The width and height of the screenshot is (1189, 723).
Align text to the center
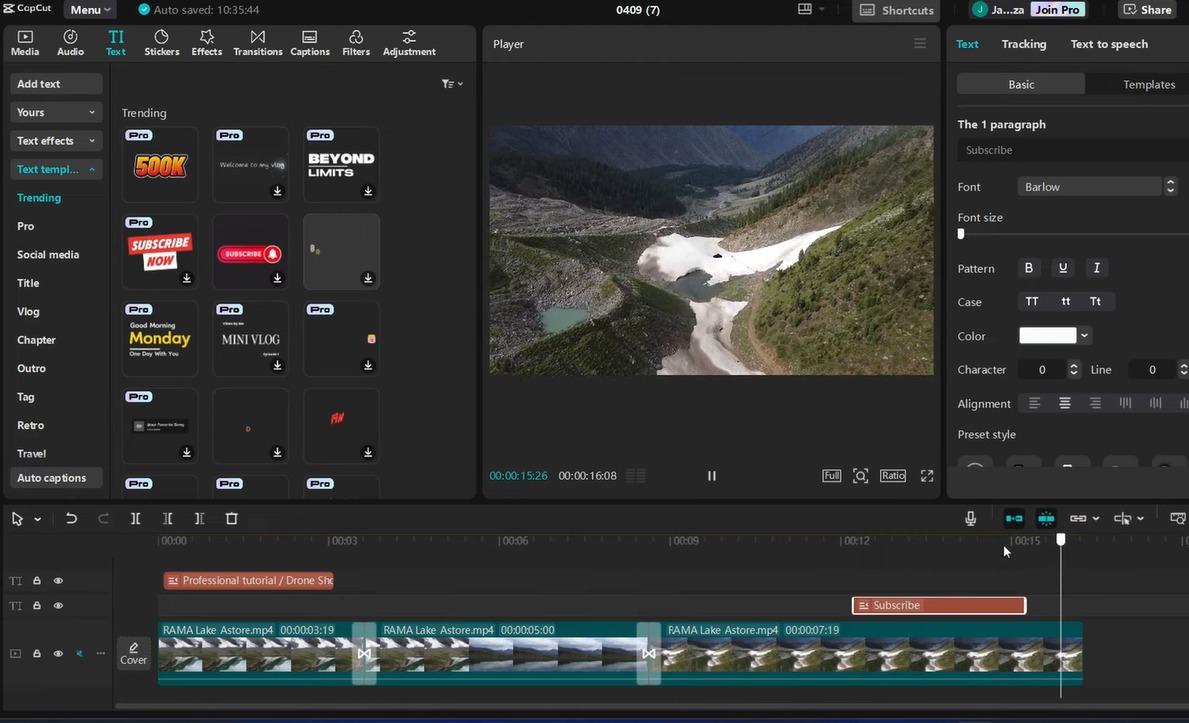1065,404
